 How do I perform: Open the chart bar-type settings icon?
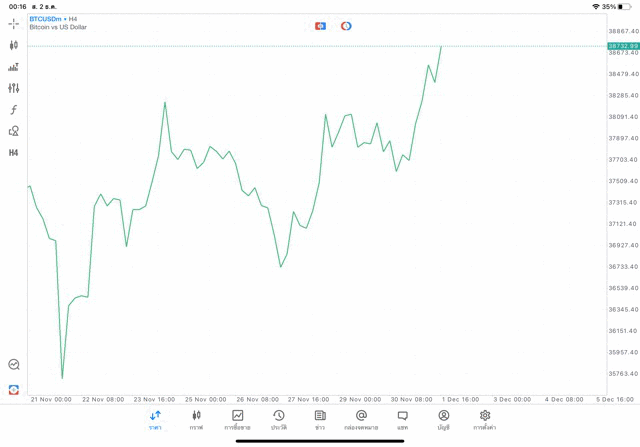[14, 67]
